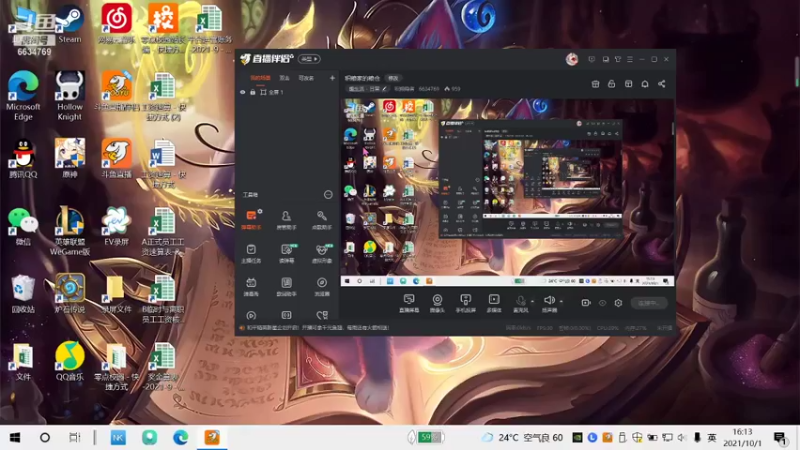Screen dimensions: 800x450
Task: Toggle the record camcorder icon in bottom bar
Action: (x=586, y=303)
